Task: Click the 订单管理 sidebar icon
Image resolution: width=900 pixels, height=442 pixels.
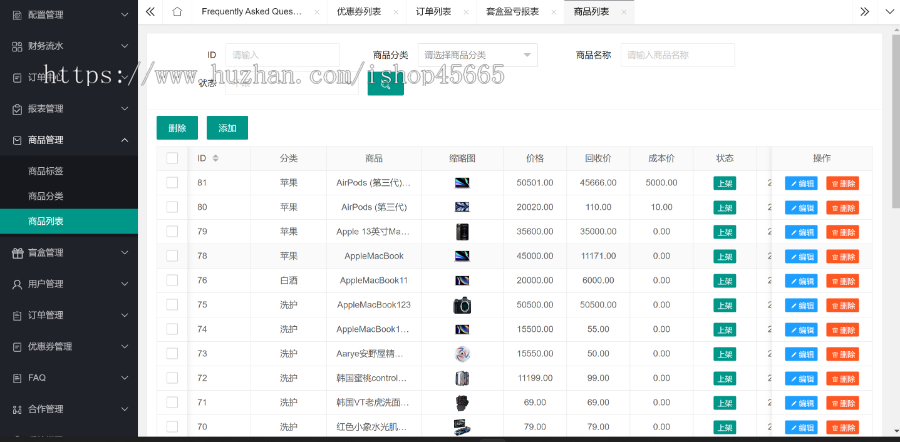Action: pos(17,316)
